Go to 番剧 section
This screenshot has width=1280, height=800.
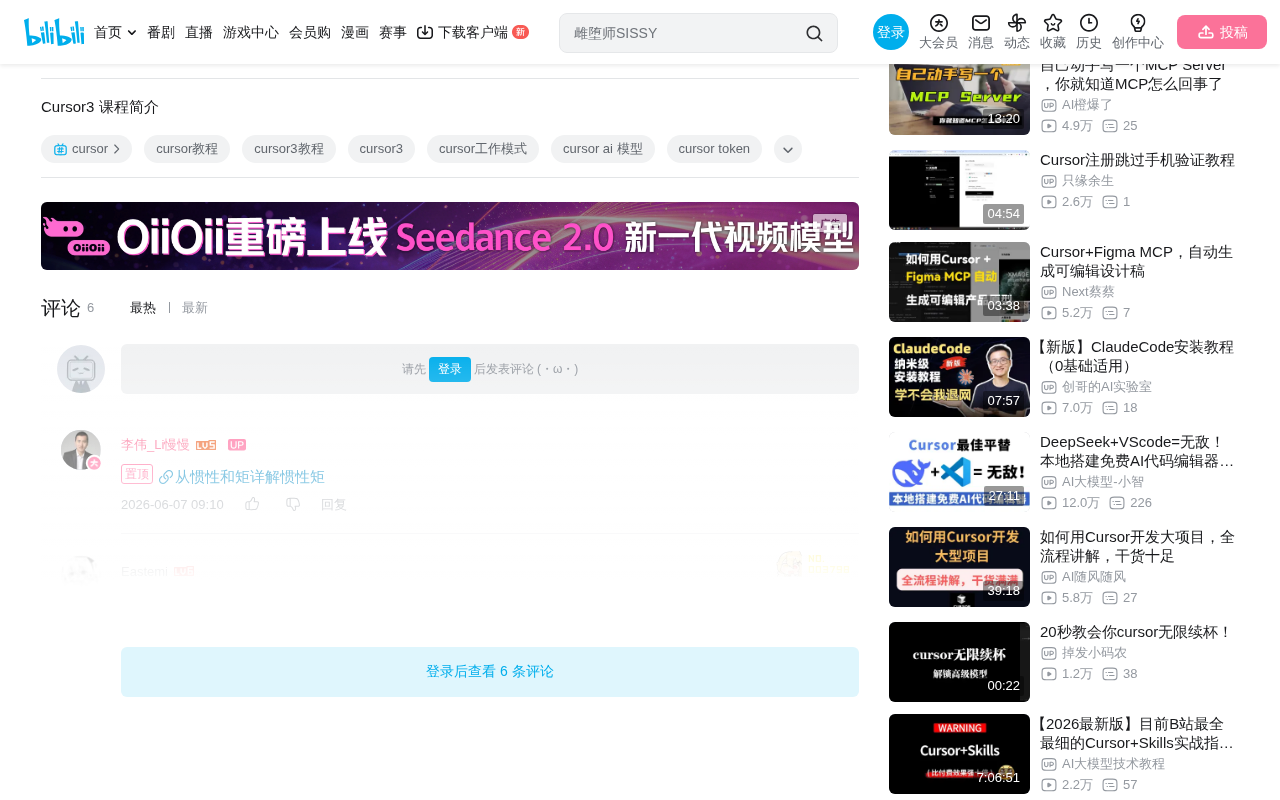coord(161,33)
